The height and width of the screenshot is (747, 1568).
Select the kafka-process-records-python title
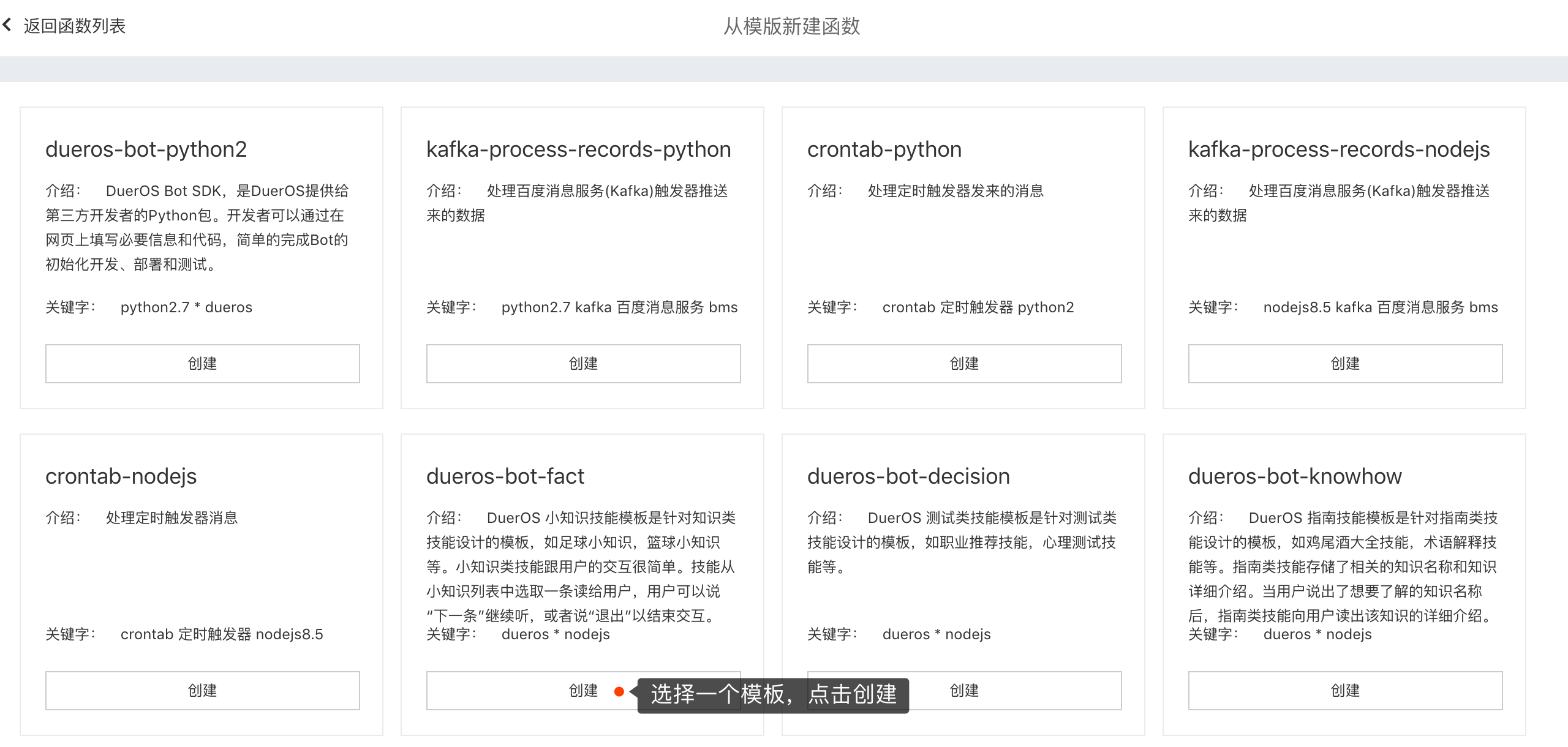579,149
